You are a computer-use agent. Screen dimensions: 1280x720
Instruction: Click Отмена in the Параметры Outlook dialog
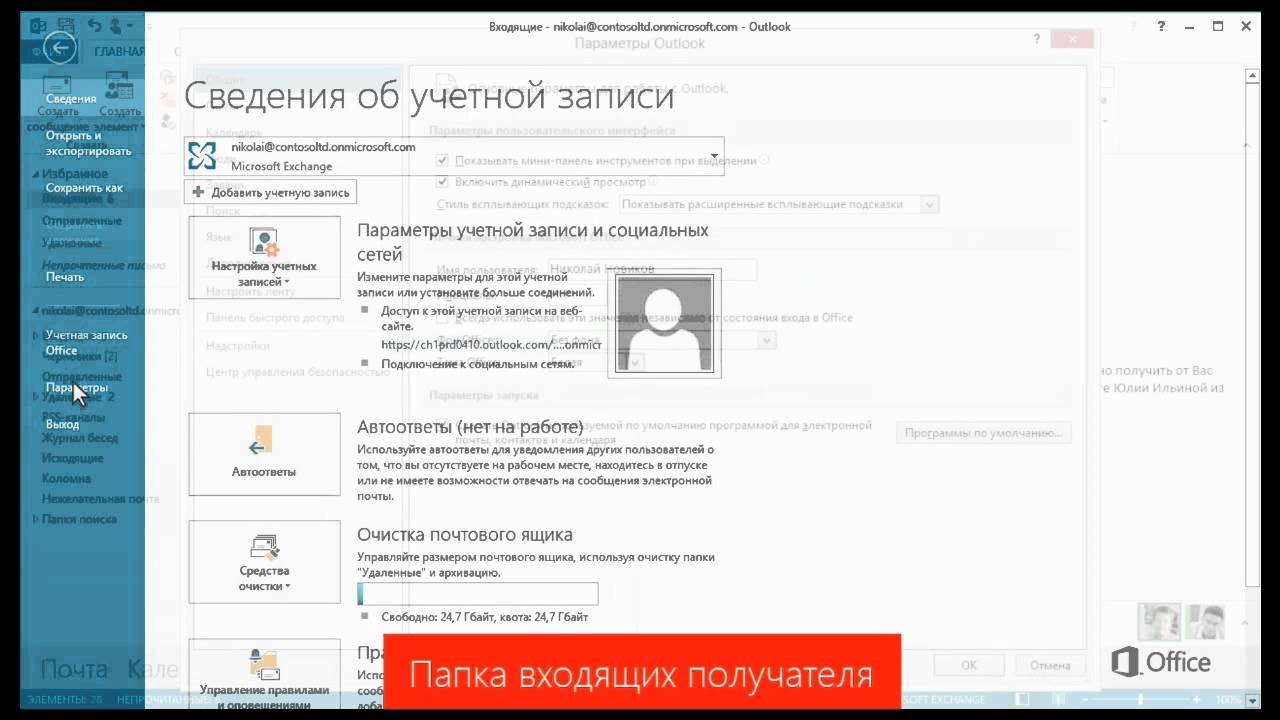point(1050,665)
